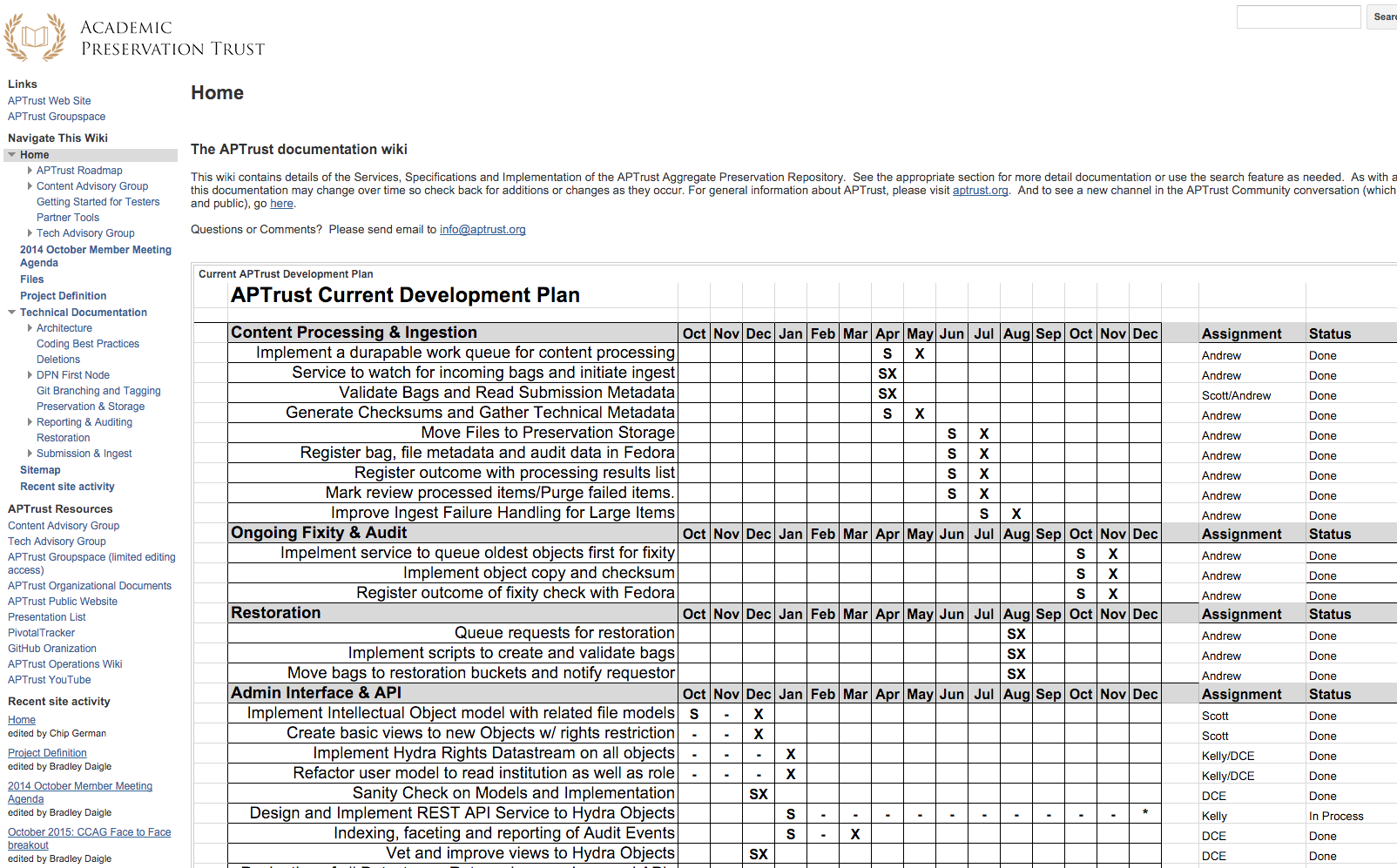Click 'Admin Interface & API' section header
This screenshot has width=1397, height=868.
tap(316, 693)
